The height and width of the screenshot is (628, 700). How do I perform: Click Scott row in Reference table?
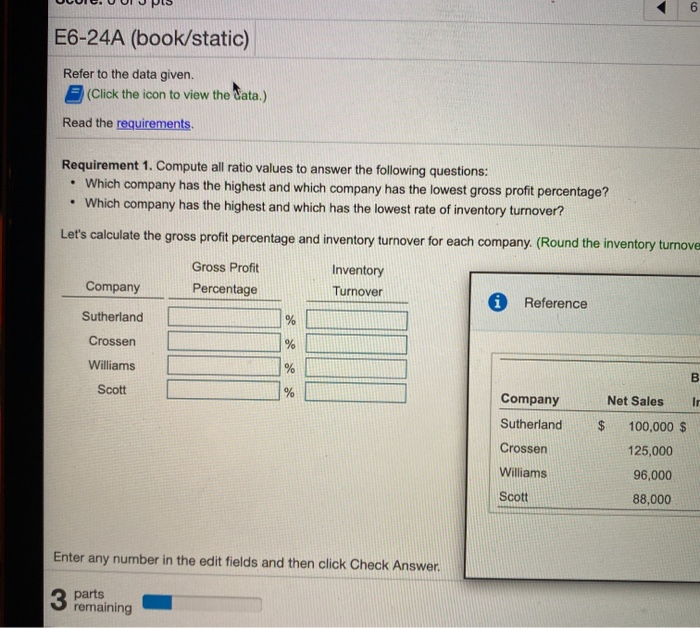pos(598,498)
